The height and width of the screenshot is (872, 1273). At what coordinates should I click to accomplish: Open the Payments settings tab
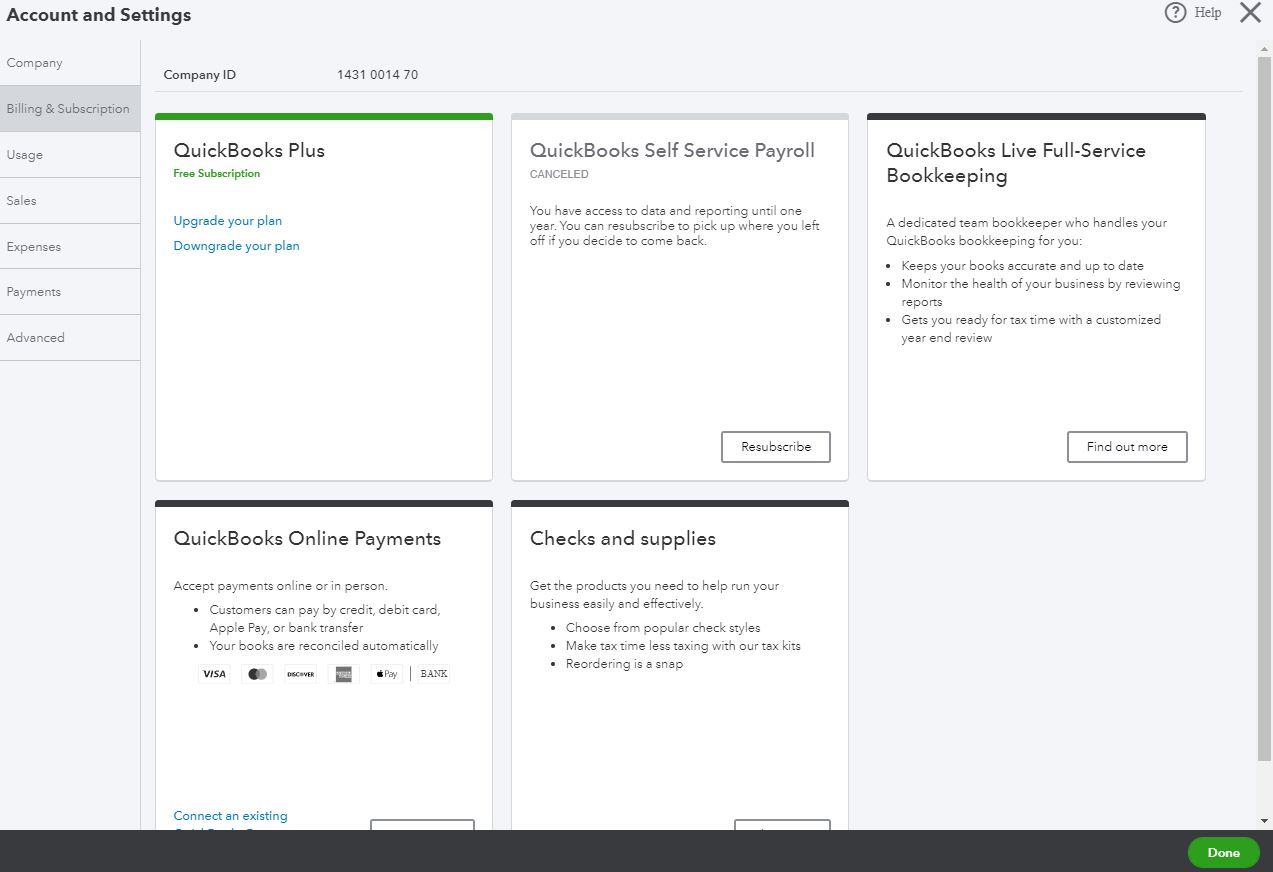pos(70,292)
